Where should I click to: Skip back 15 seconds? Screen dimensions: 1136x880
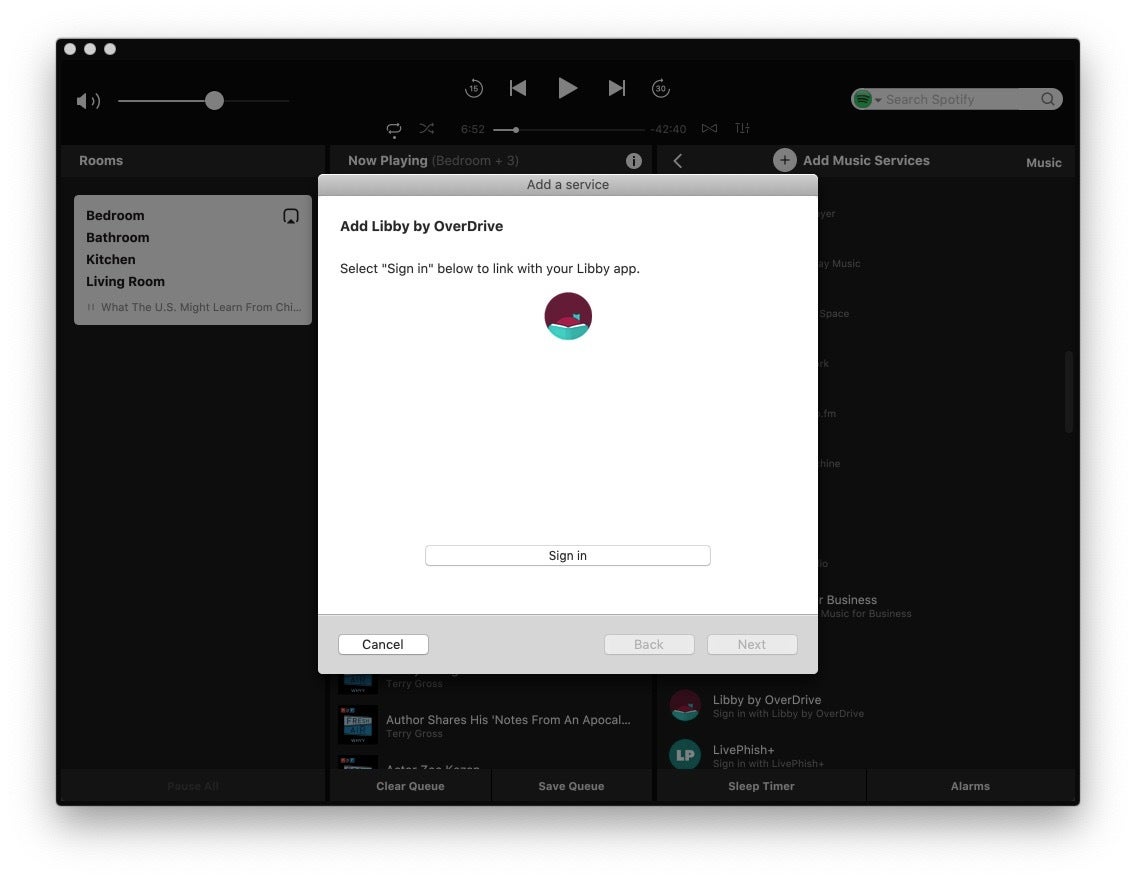[474, 88]
